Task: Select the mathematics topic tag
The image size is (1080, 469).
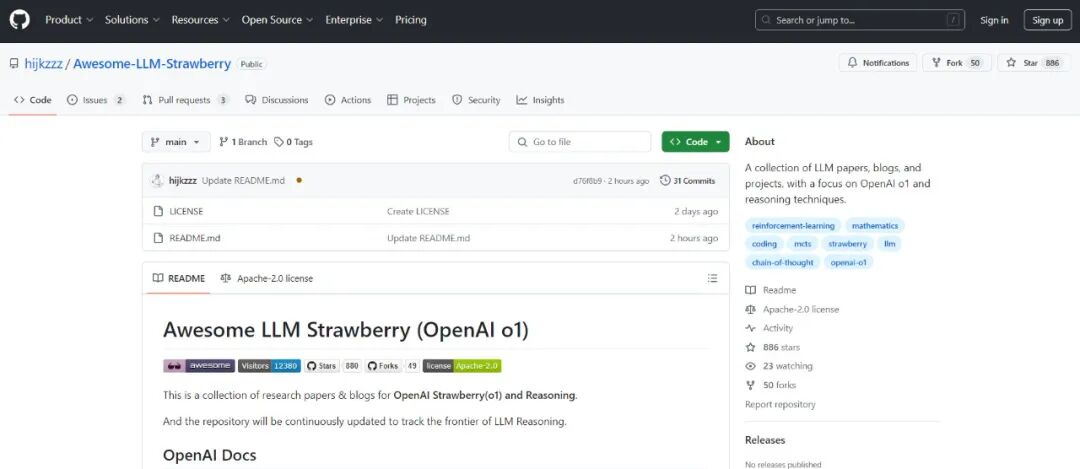Action: pyautogui.click(x=875, y=225)
